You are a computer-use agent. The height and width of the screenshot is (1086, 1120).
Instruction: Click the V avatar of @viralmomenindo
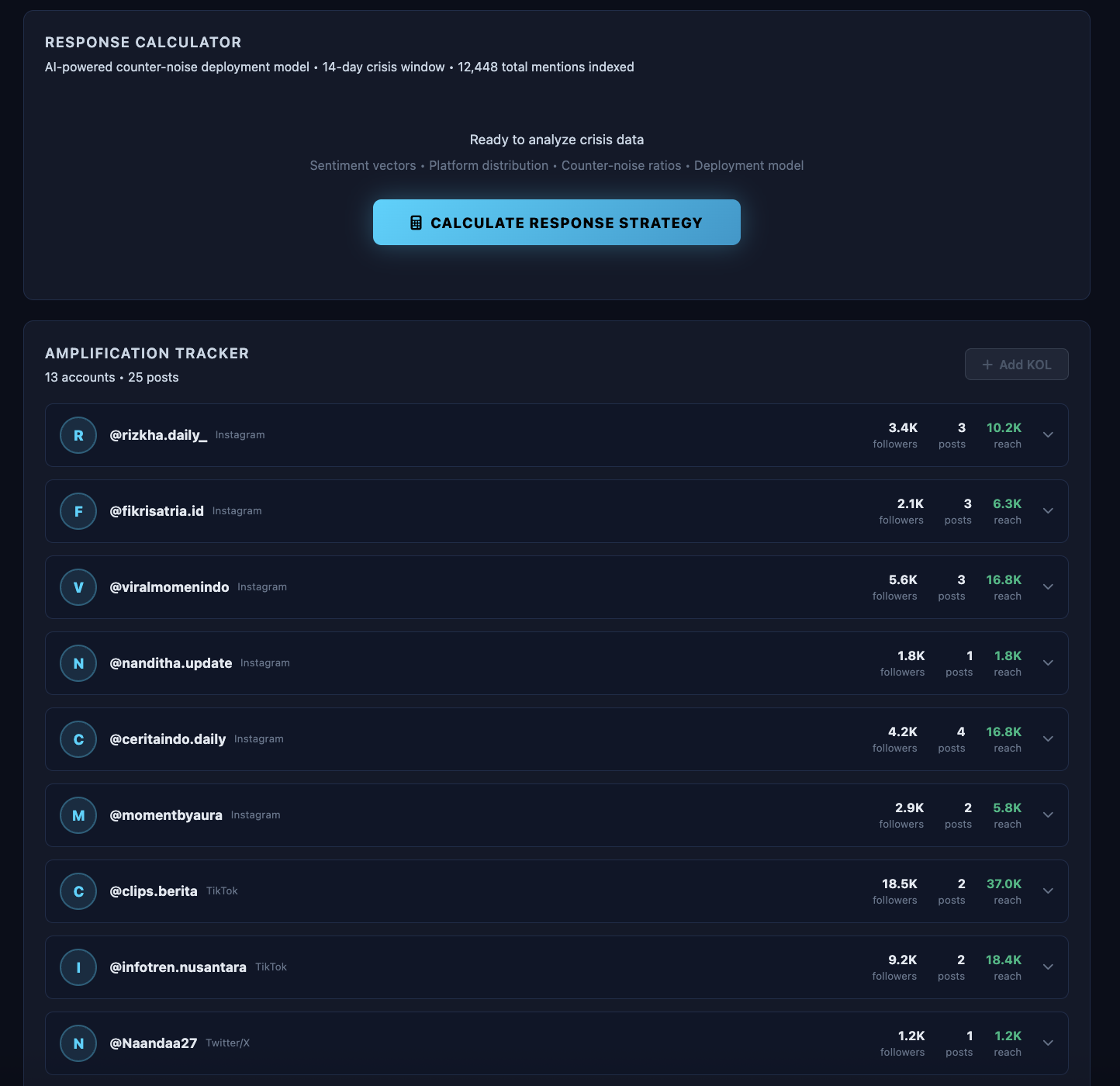coord(78,587)
